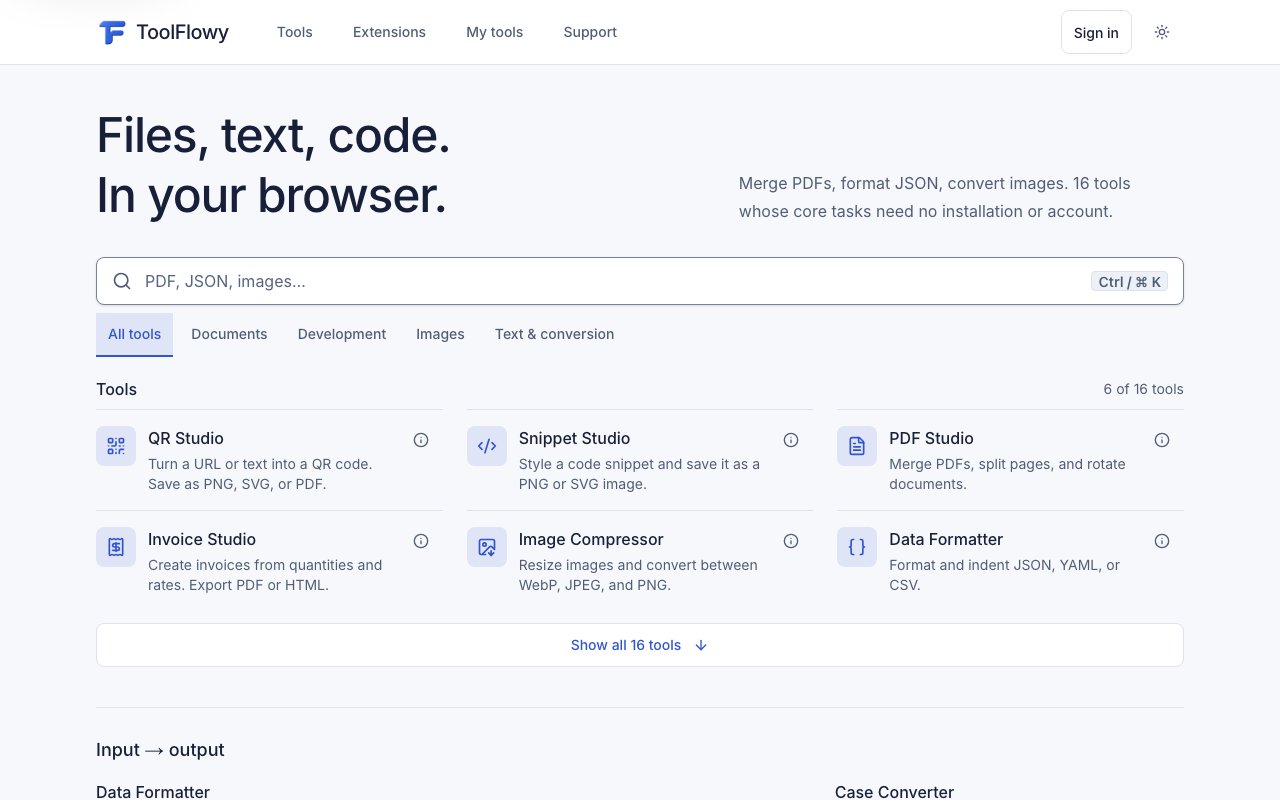The width and height of the screenshot is (1280, 800).
Task: Open the Extensions nav item
Action: [389, 32]
